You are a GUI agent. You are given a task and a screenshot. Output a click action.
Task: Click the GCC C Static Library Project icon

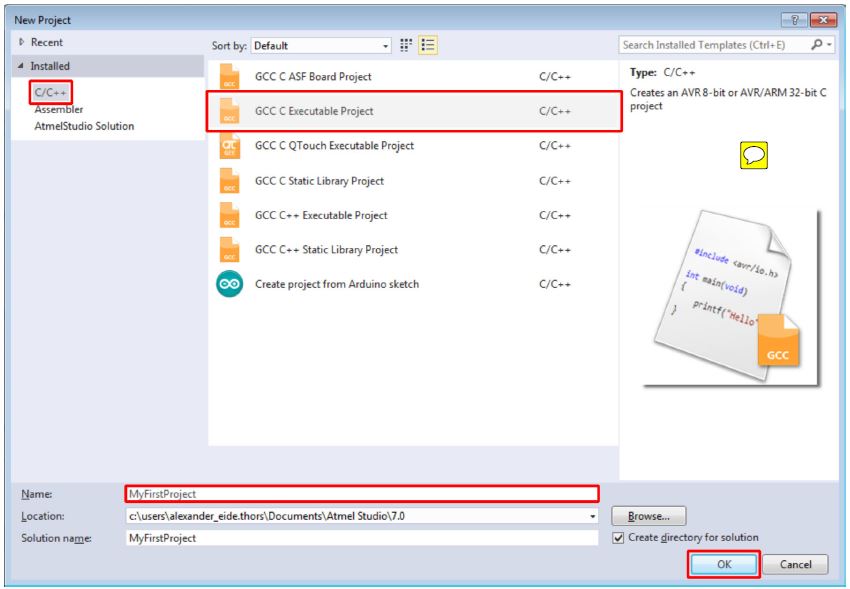(x=230, y=181)
